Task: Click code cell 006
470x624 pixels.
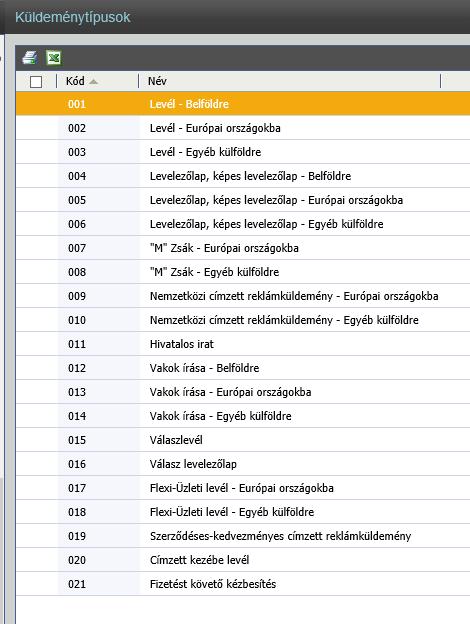Action: [x=98, y=224]
